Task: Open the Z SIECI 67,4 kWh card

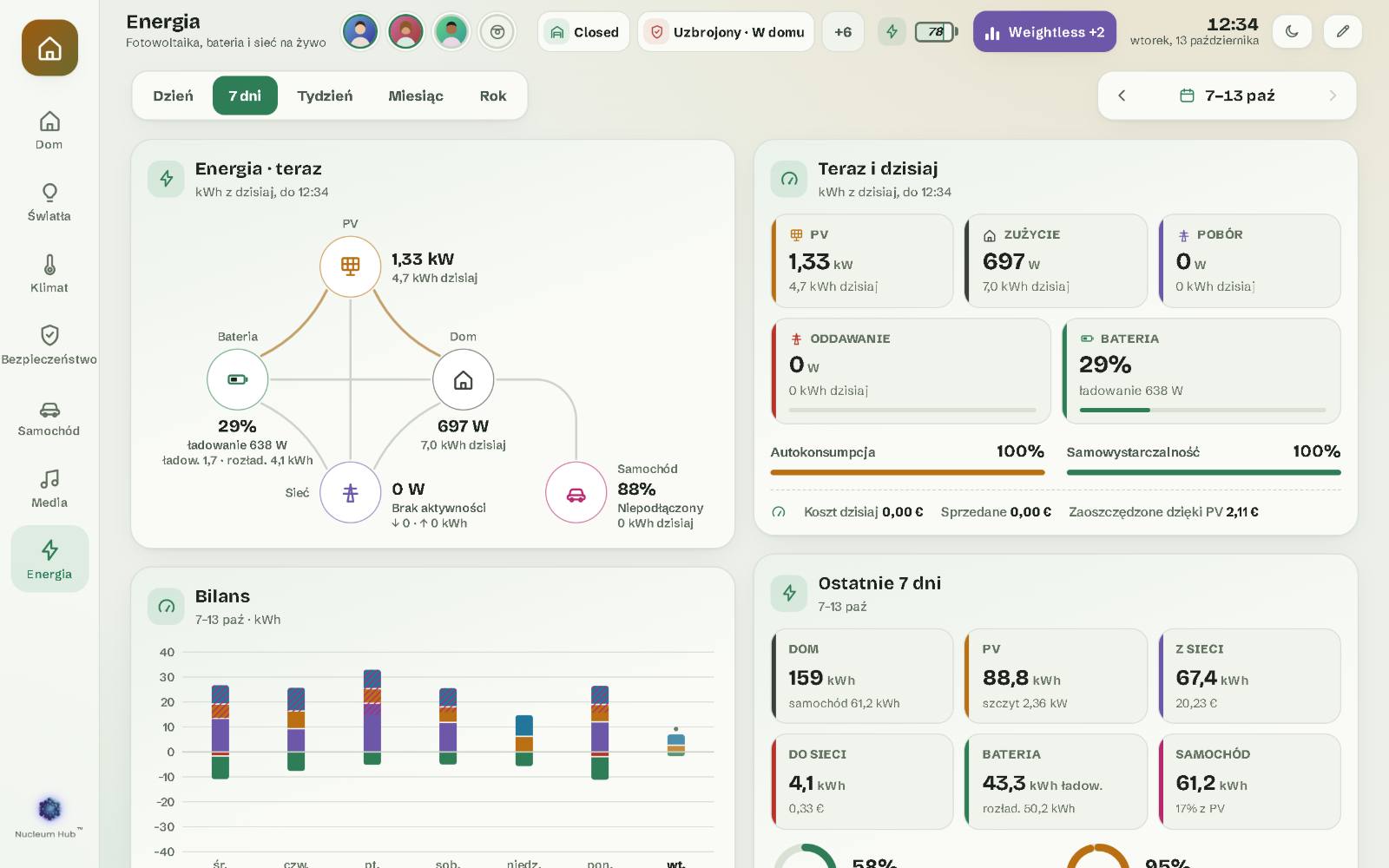Action: (x=1250, y=676)
